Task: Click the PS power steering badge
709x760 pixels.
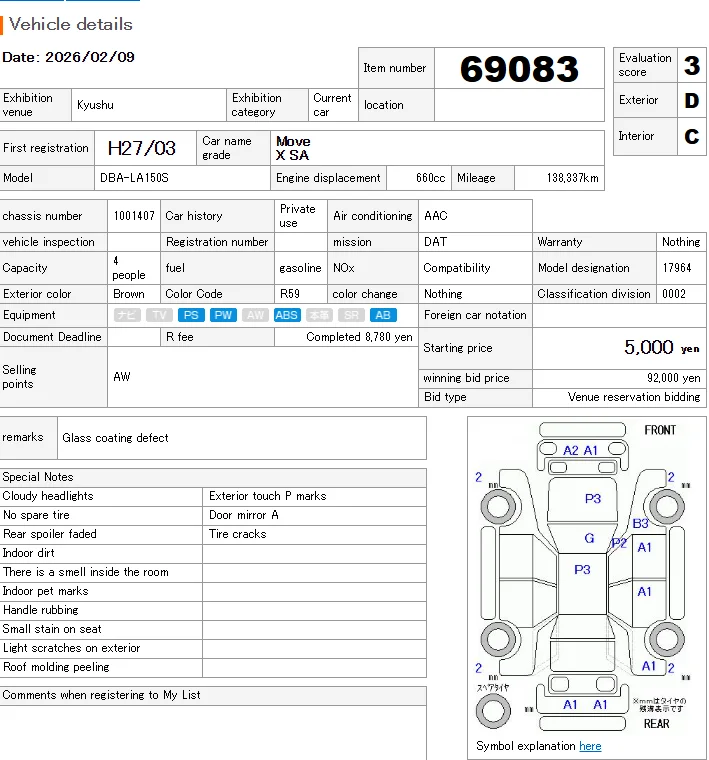Action: click(191, 315)
